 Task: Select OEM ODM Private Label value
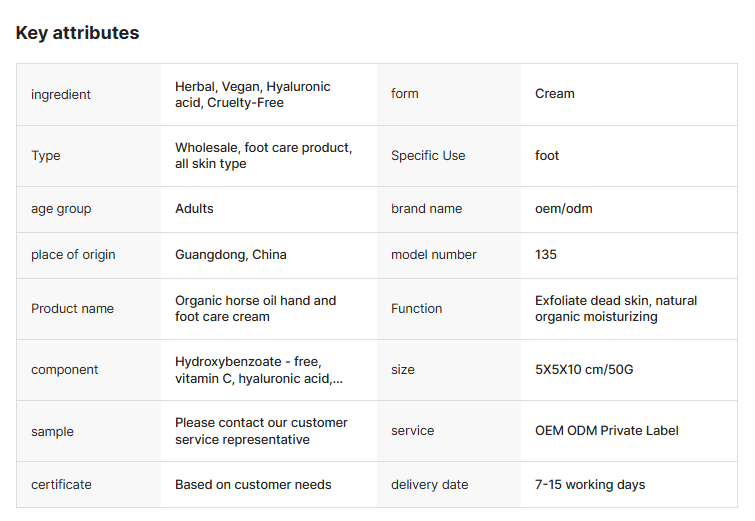[x=607, y=430]
